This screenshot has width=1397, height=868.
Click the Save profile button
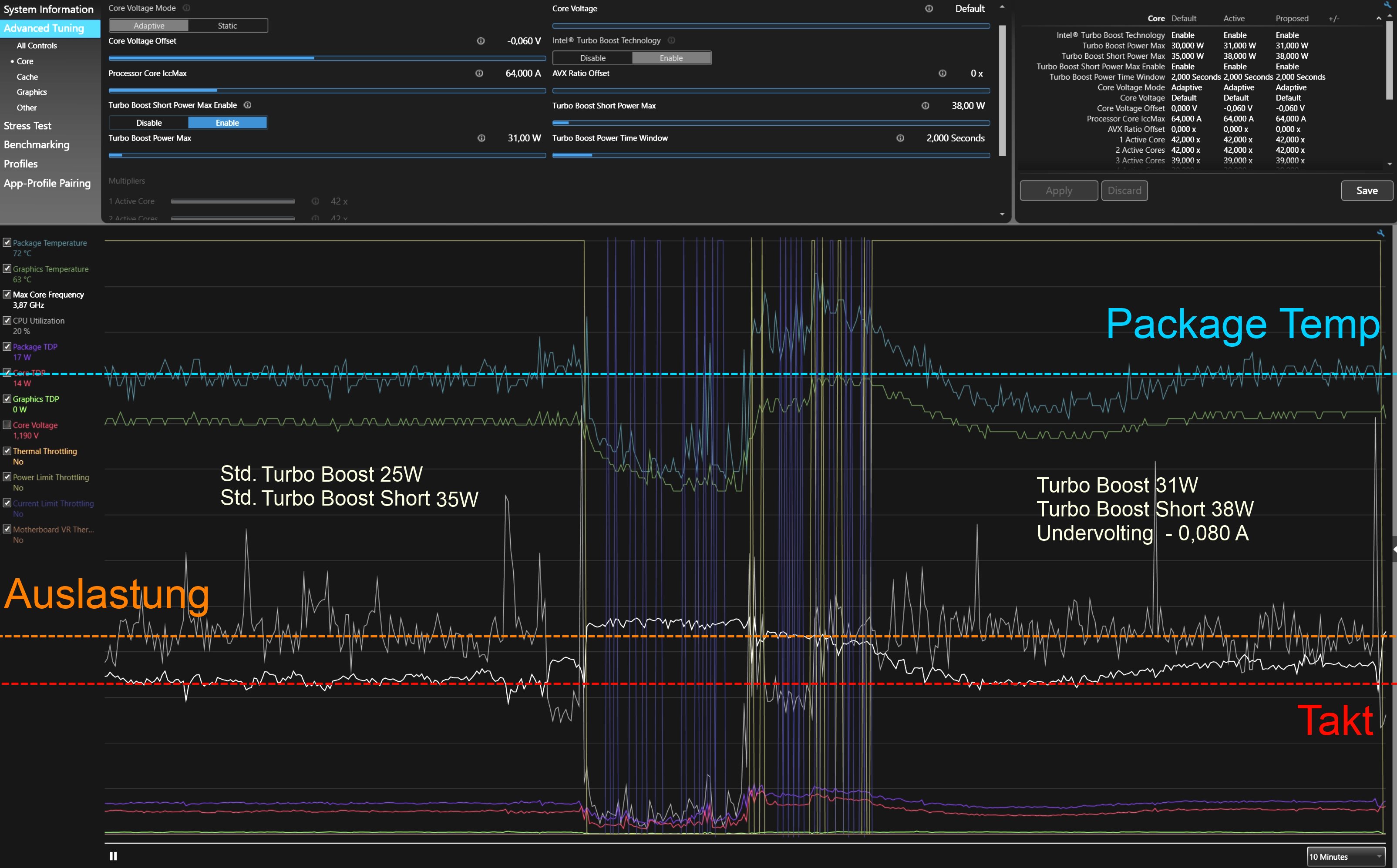click(x=1367, y=191)
